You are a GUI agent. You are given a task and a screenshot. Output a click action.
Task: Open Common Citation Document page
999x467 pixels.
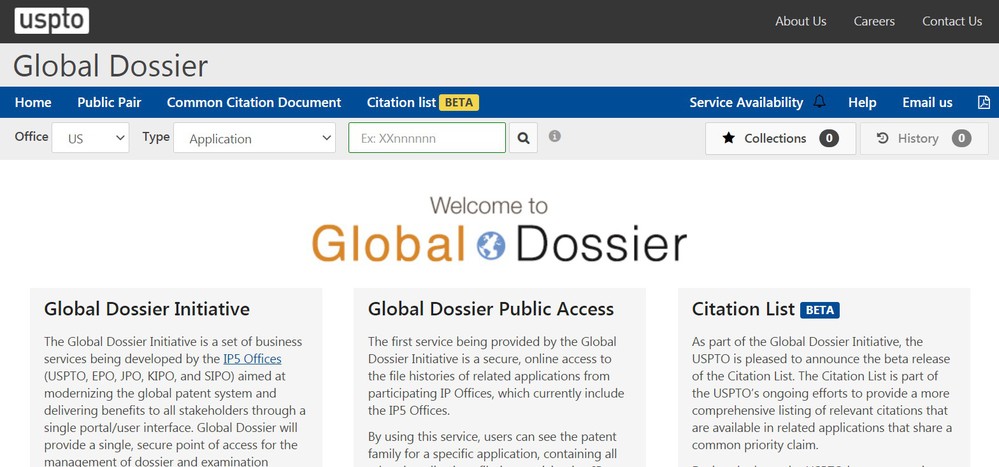coord(254,103)
